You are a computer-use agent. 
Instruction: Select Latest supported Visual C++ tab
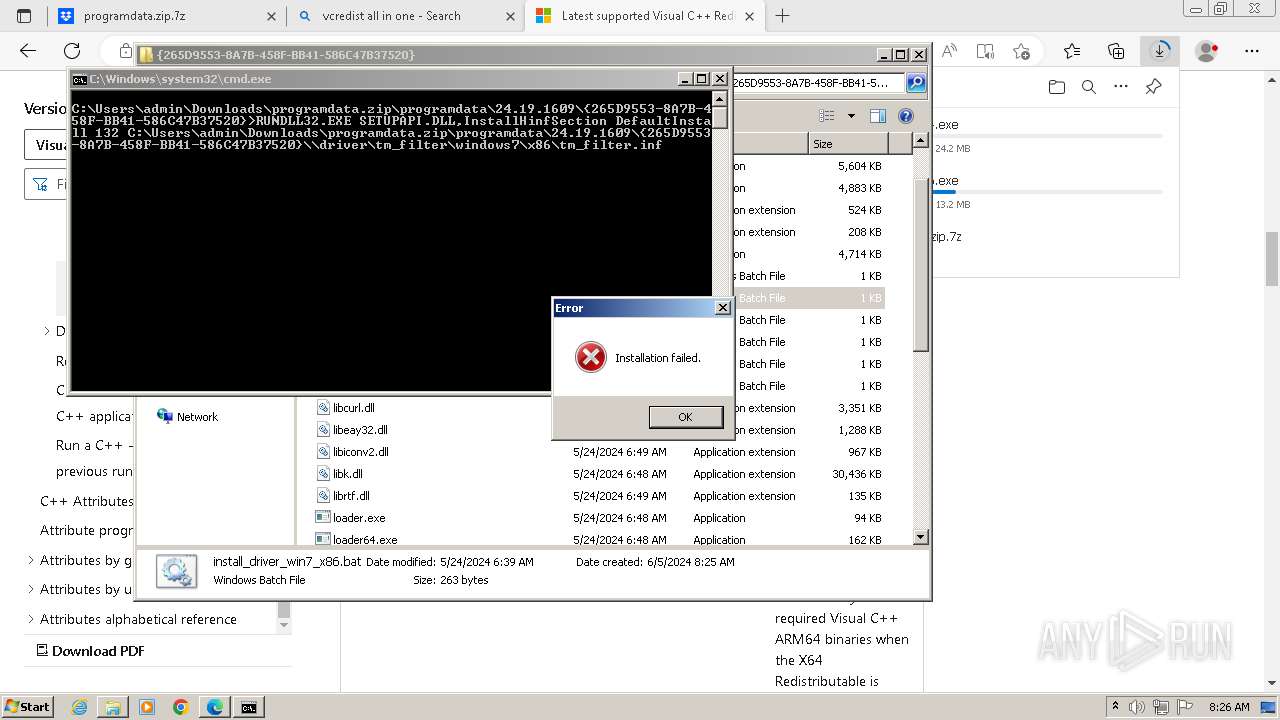647,16
